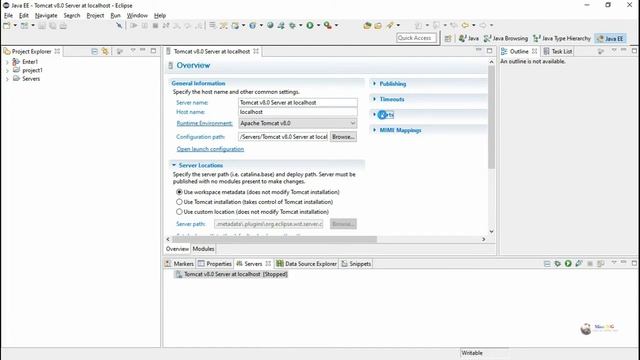
Task: Maximize the editor area with its maximize icon
Action: [x=489, y=51]
